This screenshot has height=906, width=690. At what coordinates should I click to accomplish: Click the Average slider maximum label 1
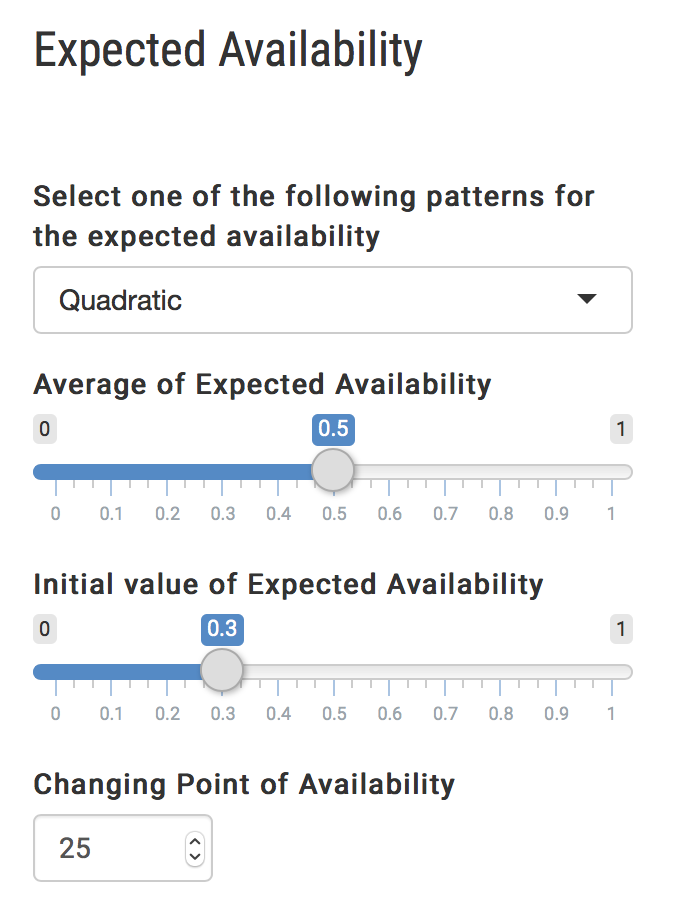(x=621, y=430)
